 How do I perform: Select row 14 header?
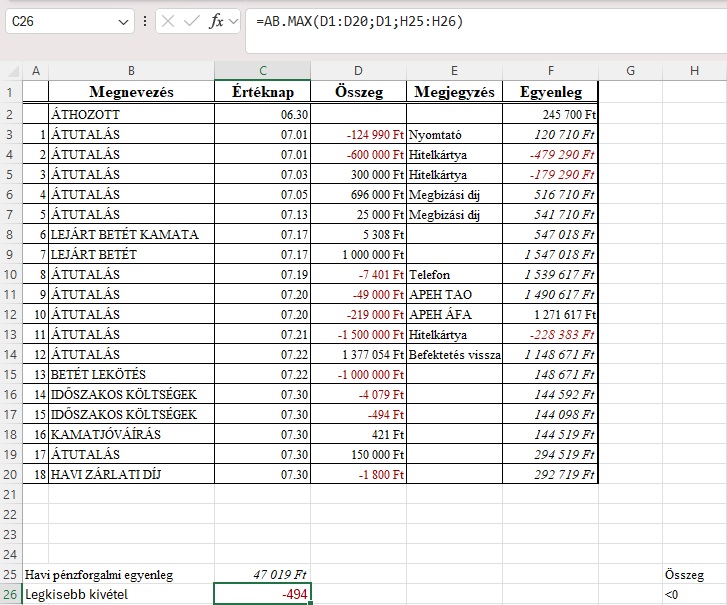[11, 354]
